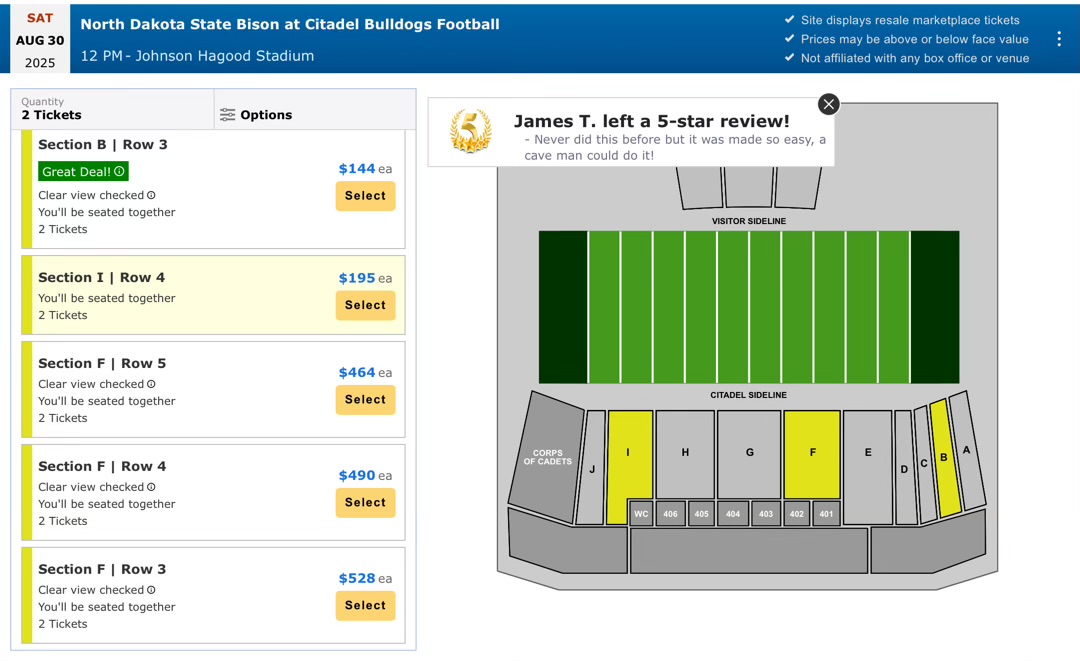Viewport: 1080px width, 661px height.
Task: Select Section I Row 4 tickets at $195
Action: [x=365, y=305]
